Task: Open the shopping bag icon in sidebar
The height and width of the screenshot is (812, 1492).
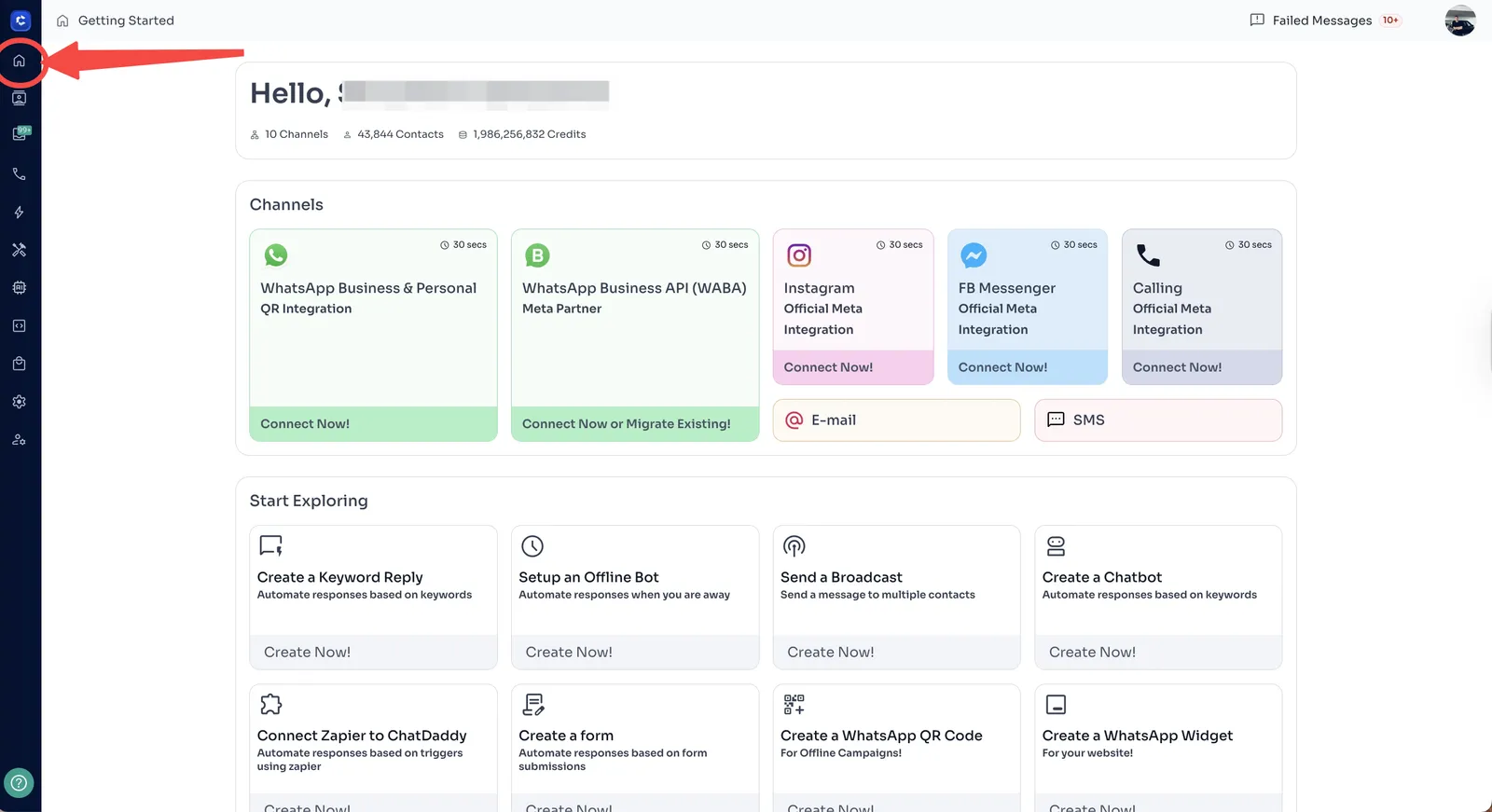Action: tap(19, 364)
